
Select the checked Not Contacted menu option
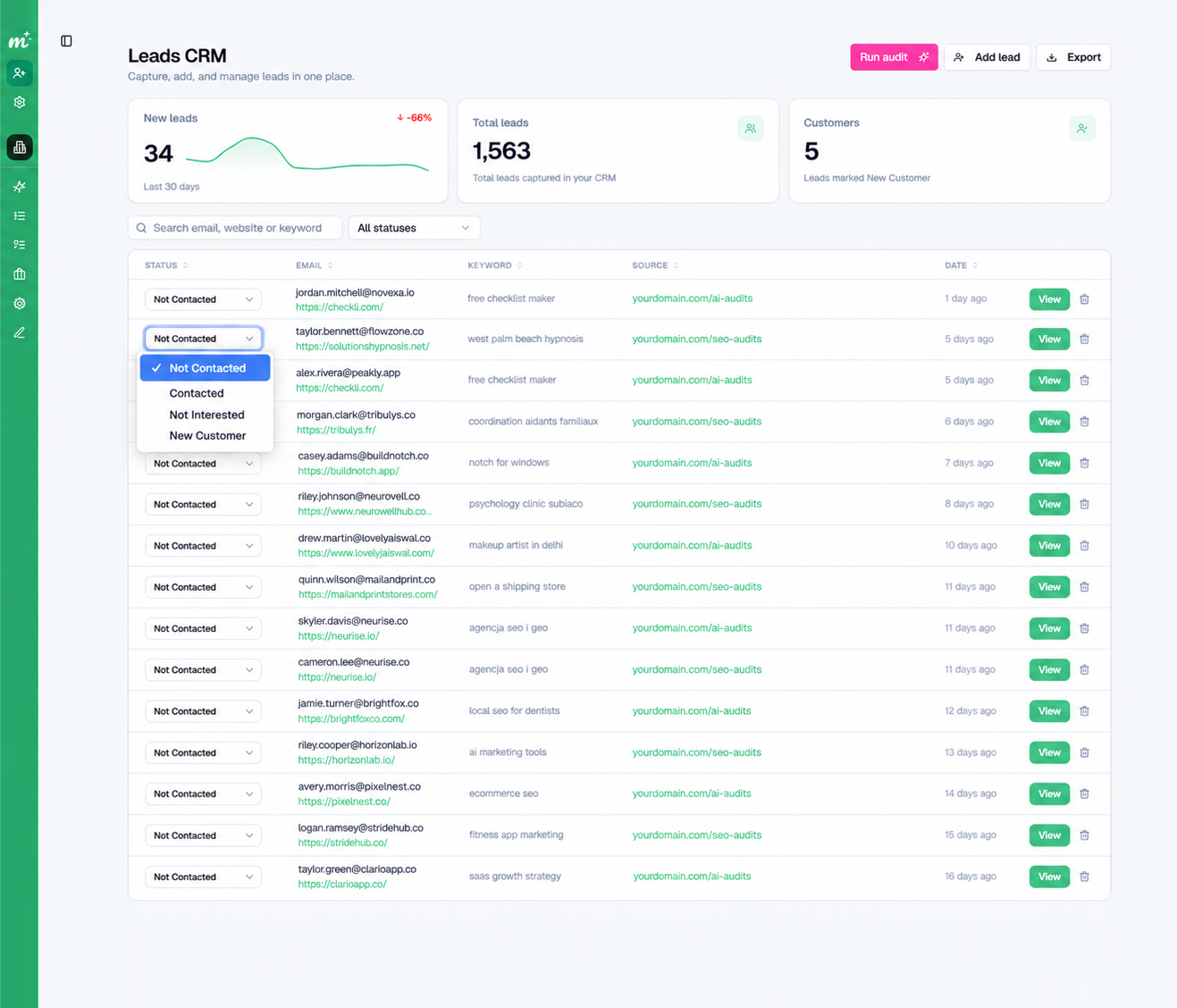point(205,368)
